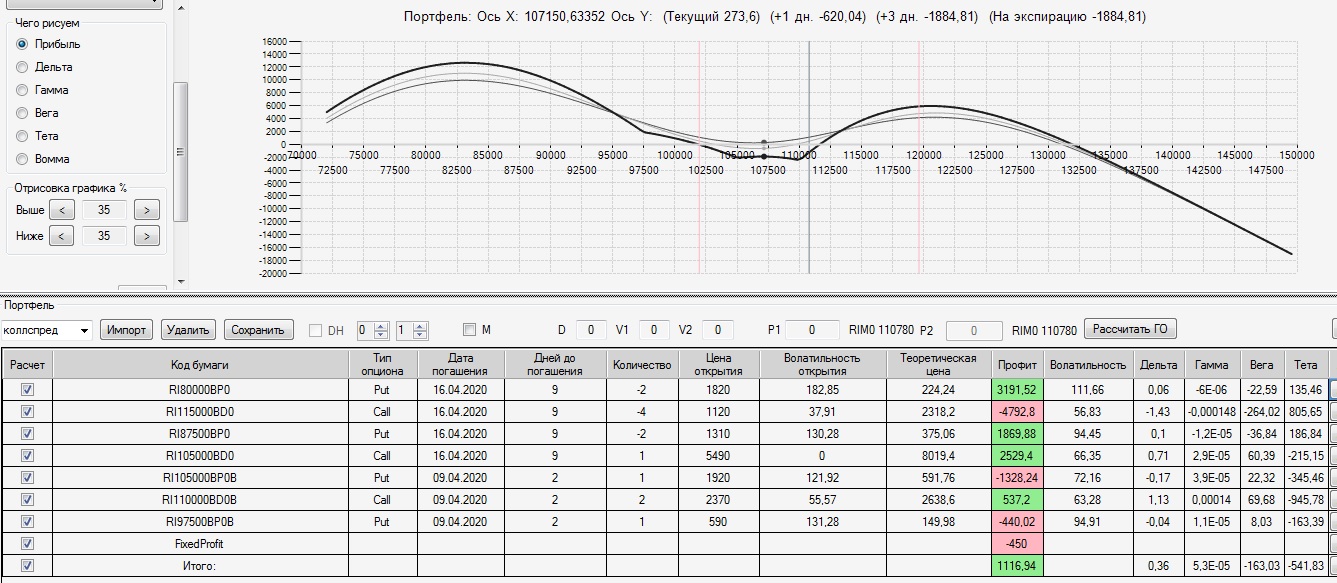The image size is (1337, 583).
Task: Uncheck Расчет for Итого row
Action: tap(27, 566)
